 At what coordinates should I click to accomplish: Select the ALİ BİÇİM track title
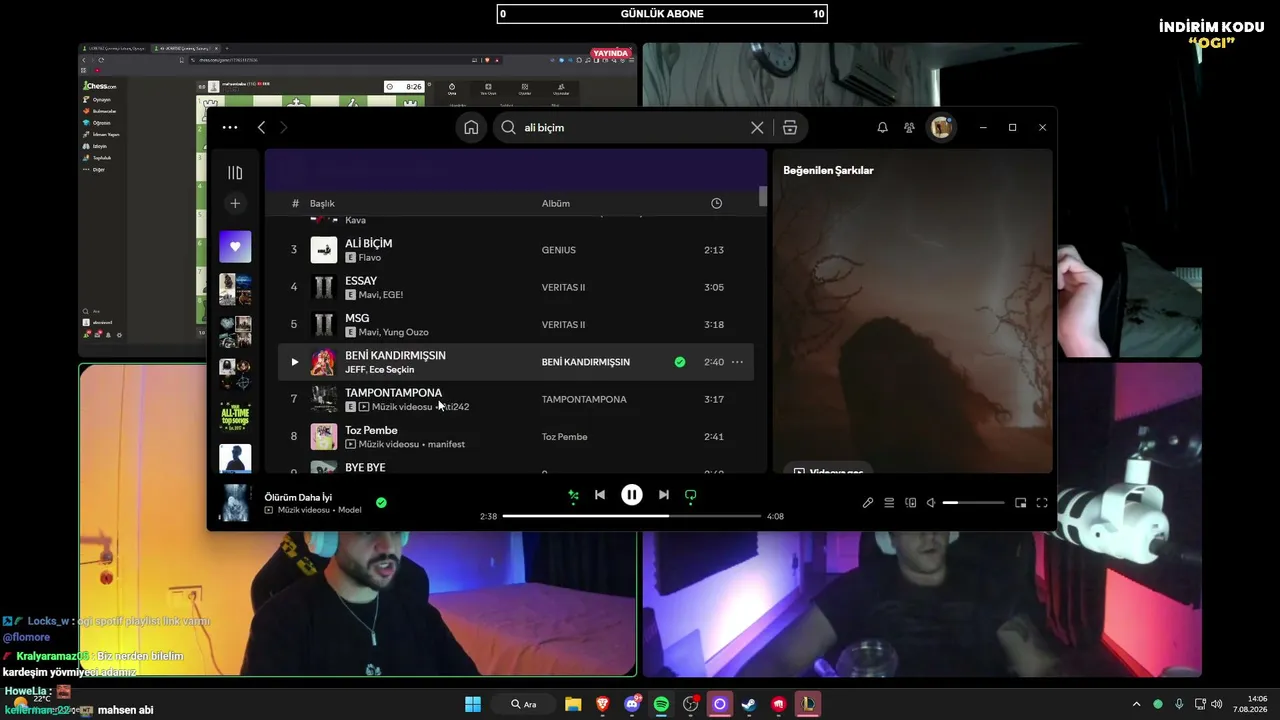[x=368, y=243]
